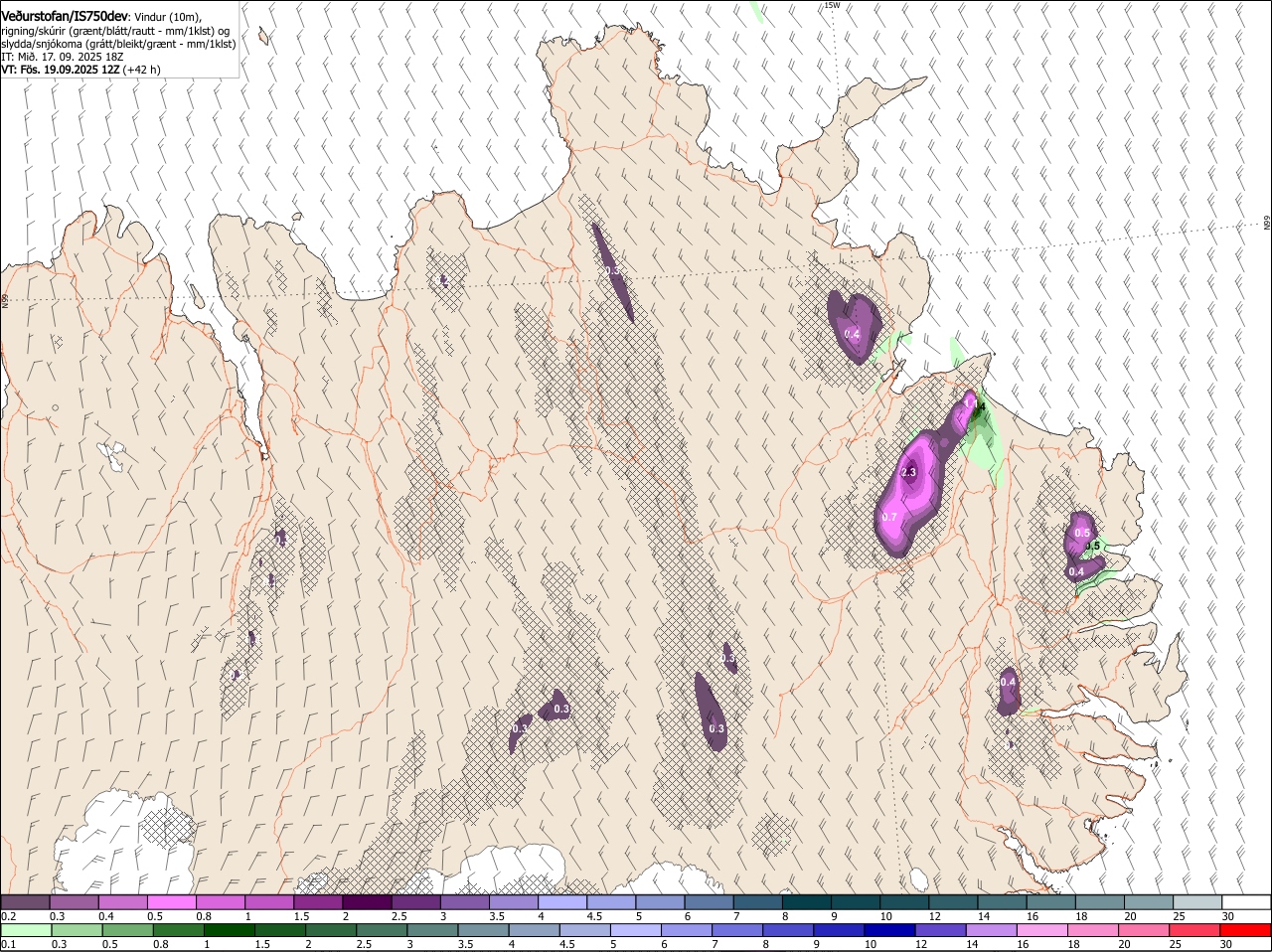Select the light pink 16 swatch in lower legend
The image size is (1272, 952).
point(1042,931)
